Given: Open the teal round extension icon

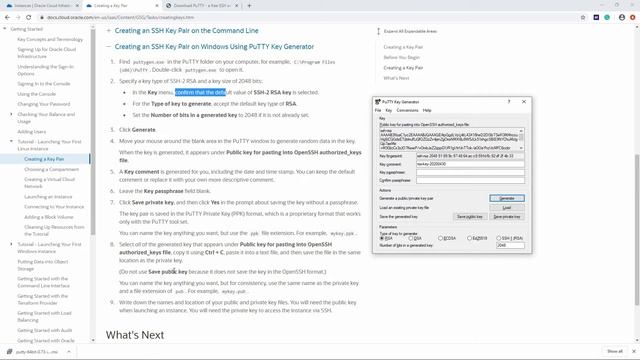Looking at the screenshot, I should pos(607,18).
